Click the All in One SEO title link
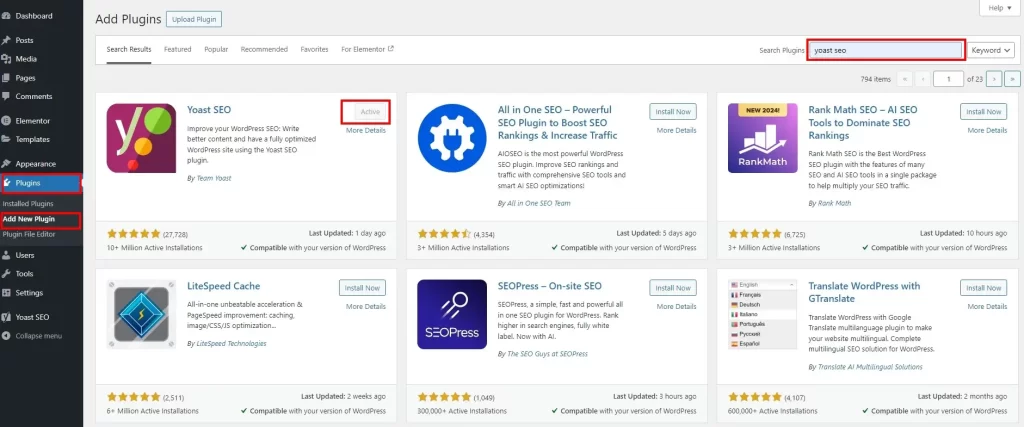Screen dimensions: 1024x427 click(557, 123)
